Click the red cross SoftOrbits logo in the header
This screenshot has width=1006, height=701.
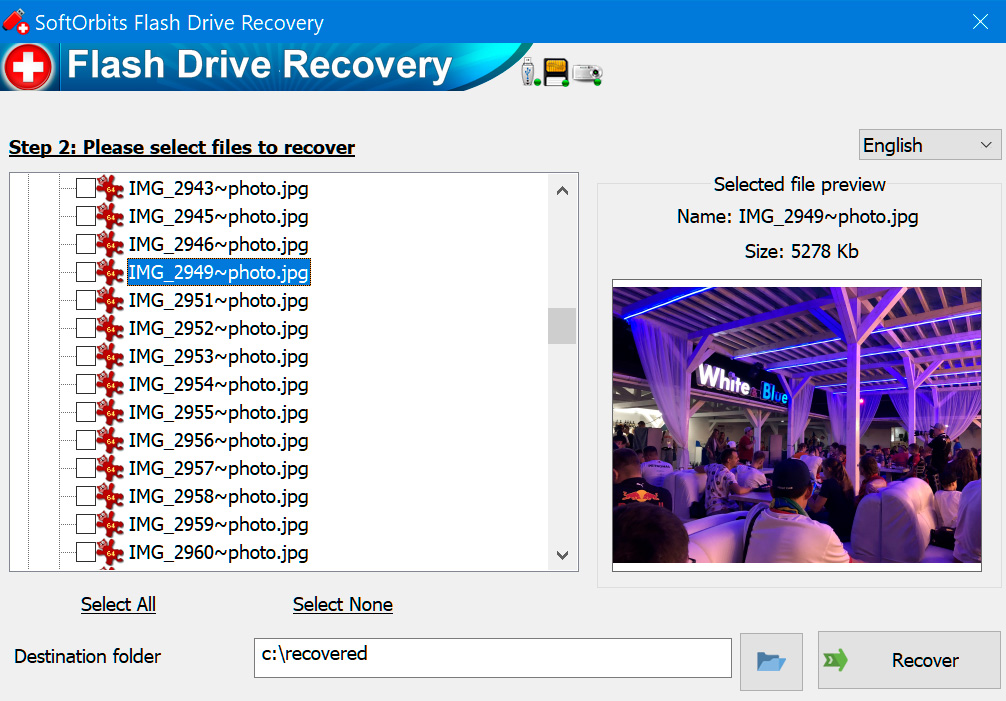click(28, 68)
